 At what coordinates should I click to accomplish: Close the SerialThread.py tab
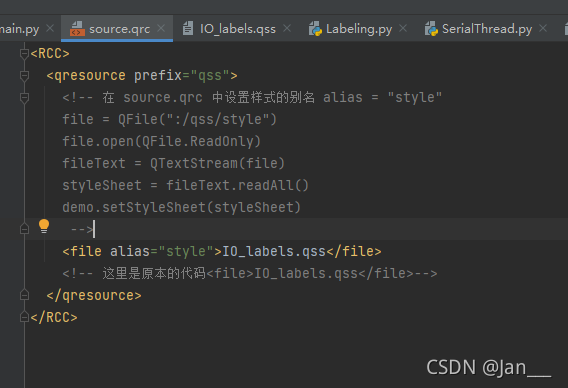(543, 28)
